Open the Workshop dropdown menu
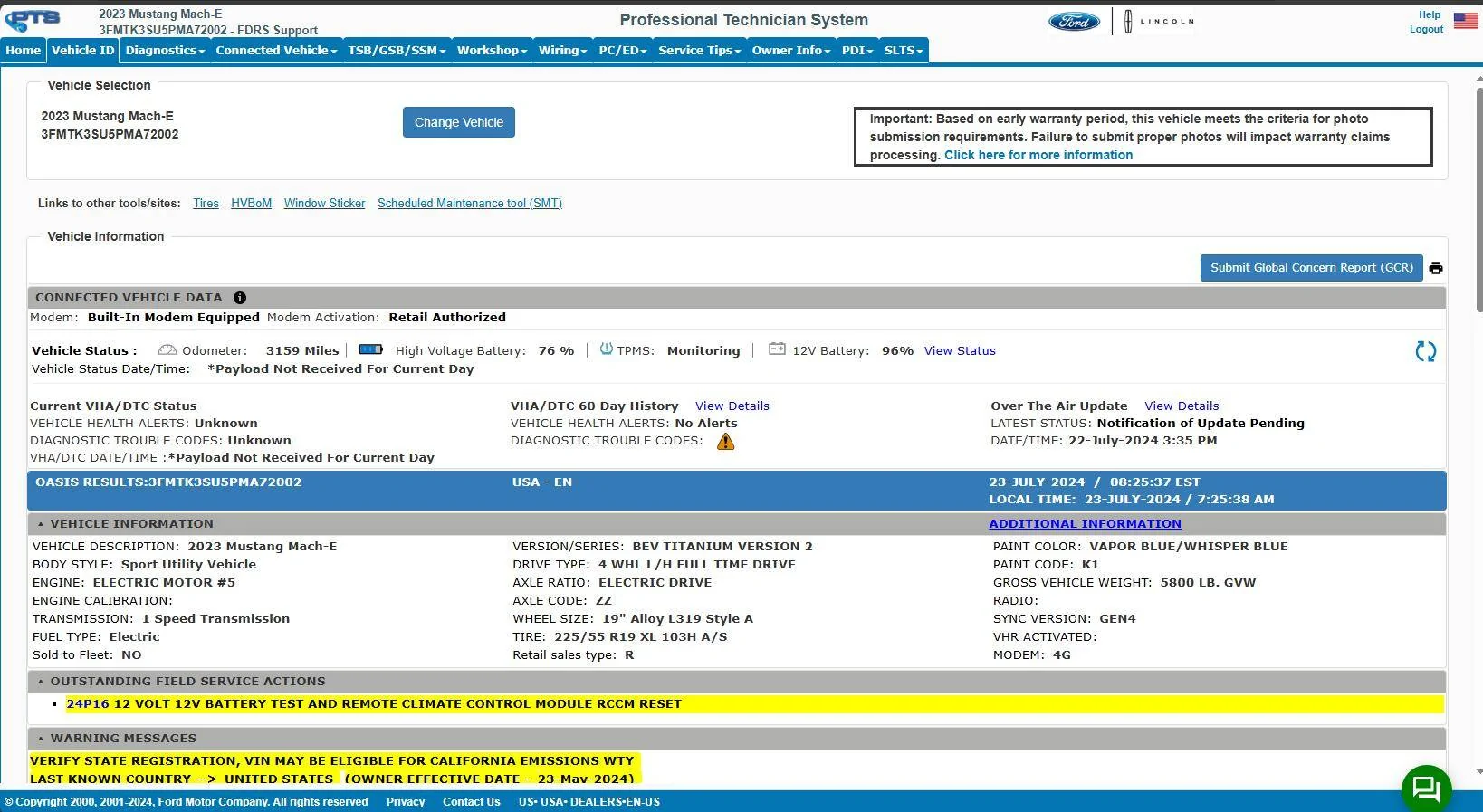Image resolution: width=1483 pixels, height=812 pixels. (492, 51)
